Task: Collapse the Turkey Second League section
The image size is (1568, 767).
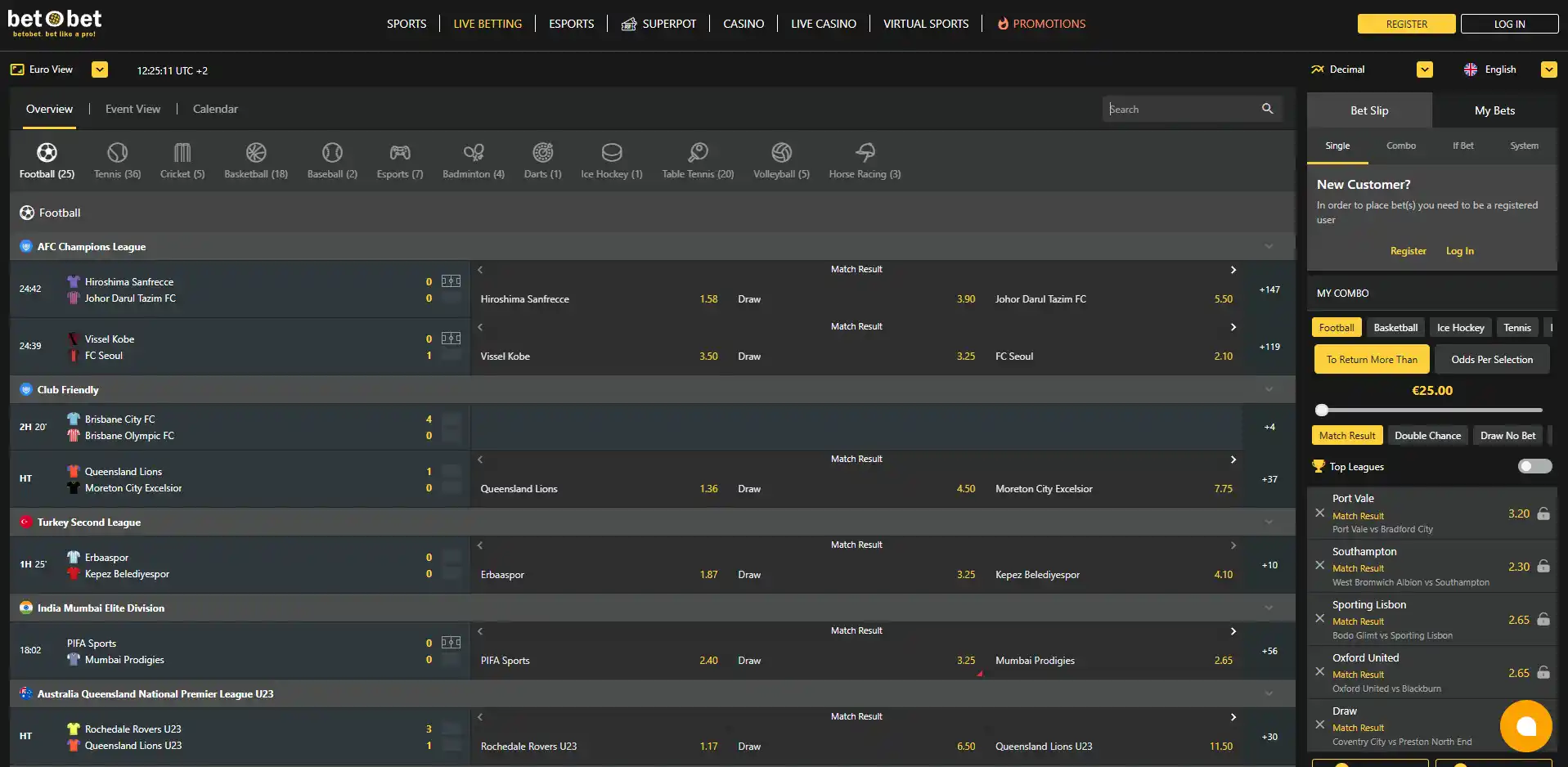Action: coord(1269,522)
